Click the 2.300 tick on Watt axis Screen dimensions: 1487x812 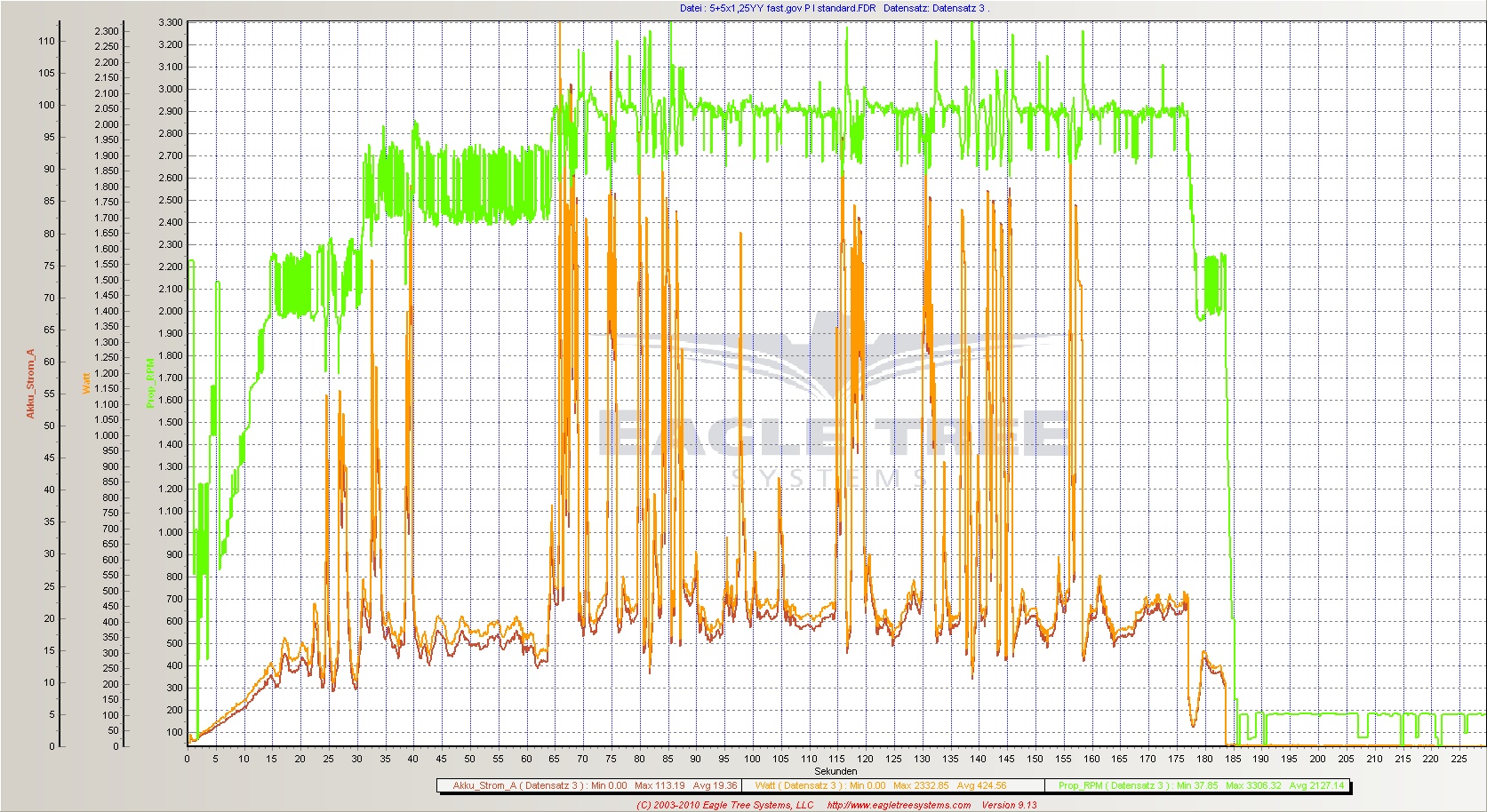(x=106, y=31)
